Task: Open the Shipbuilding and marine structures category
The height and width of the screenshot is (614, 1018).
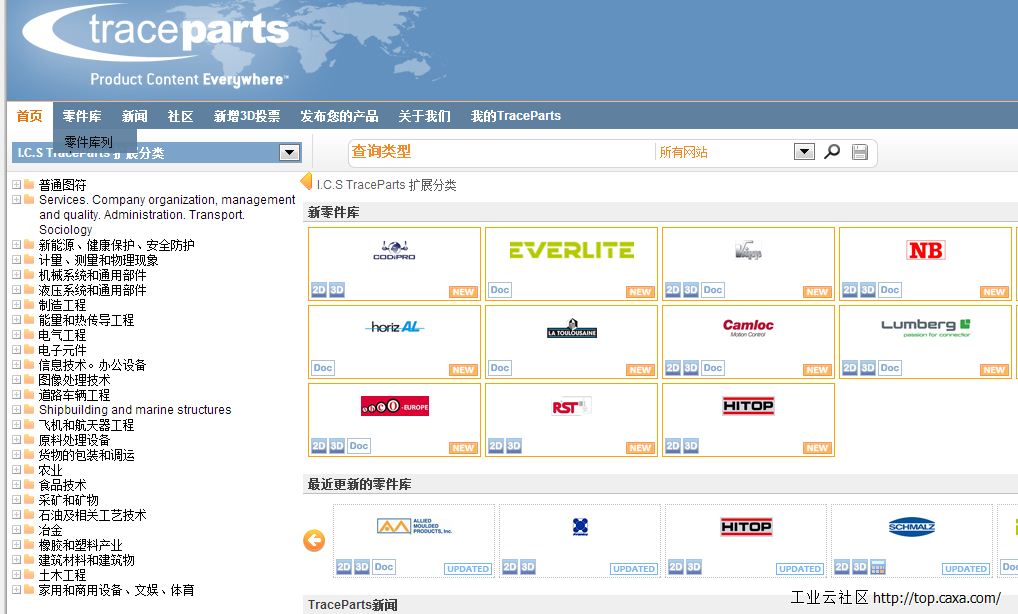Action: click(134, 410)
